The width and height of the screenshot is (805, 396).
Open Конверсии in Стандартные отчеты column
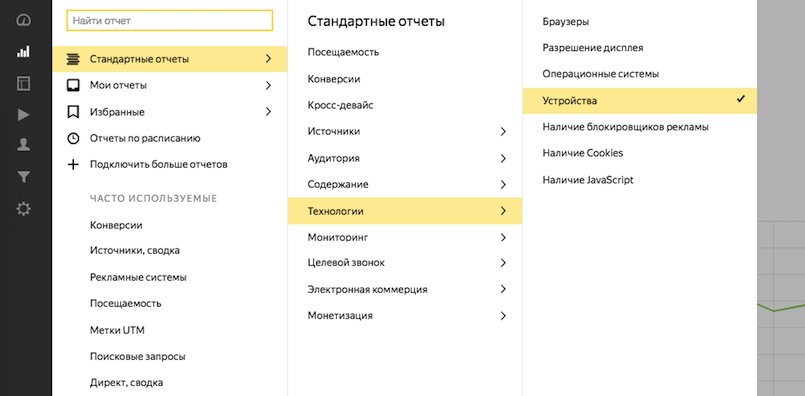coord(334,79)
